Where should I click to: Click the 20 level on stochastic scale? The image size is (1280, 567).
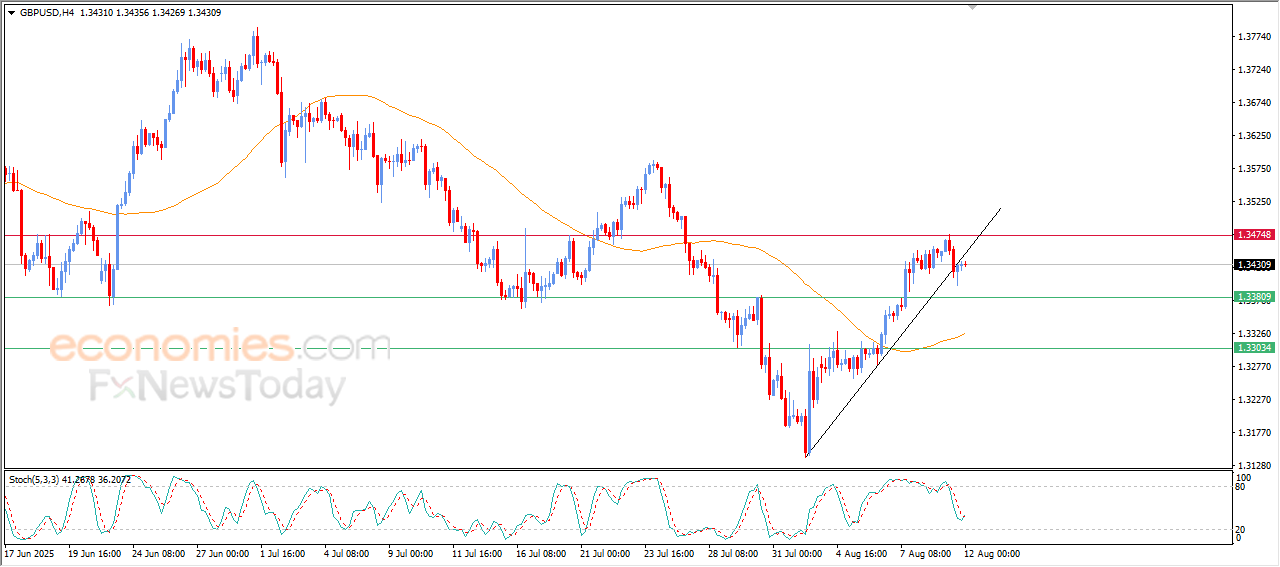(x=1242, y=528)
